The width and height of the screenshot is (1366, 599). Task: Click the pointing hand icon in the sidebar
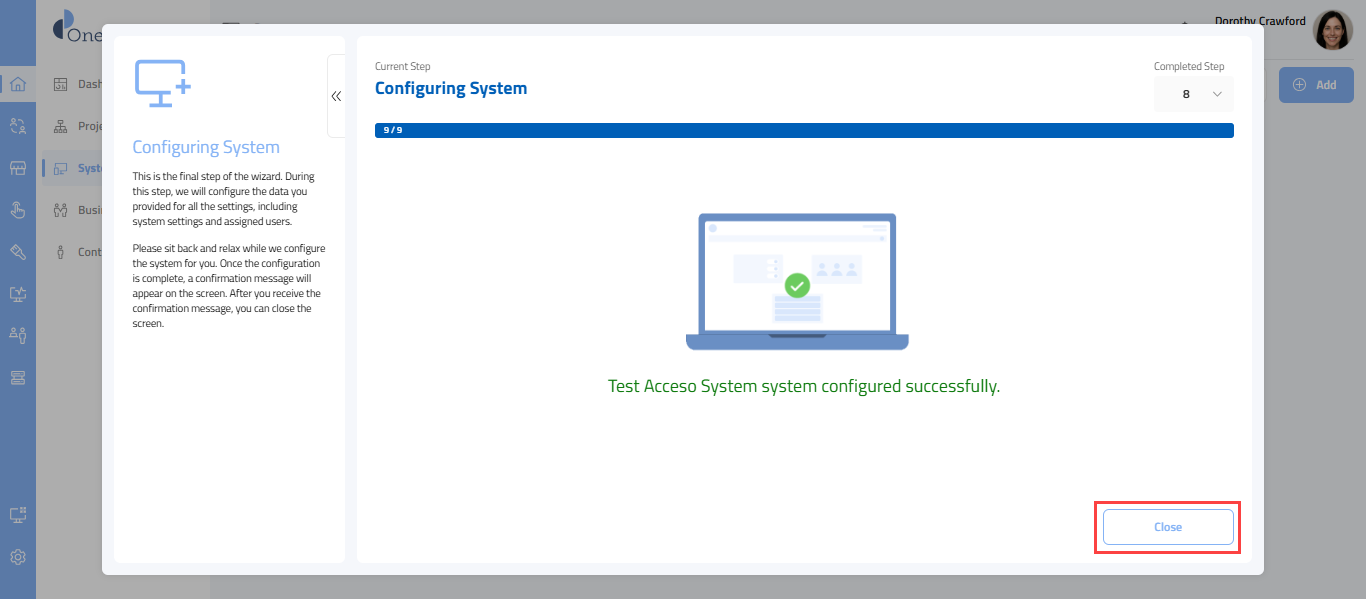[18, 210]
